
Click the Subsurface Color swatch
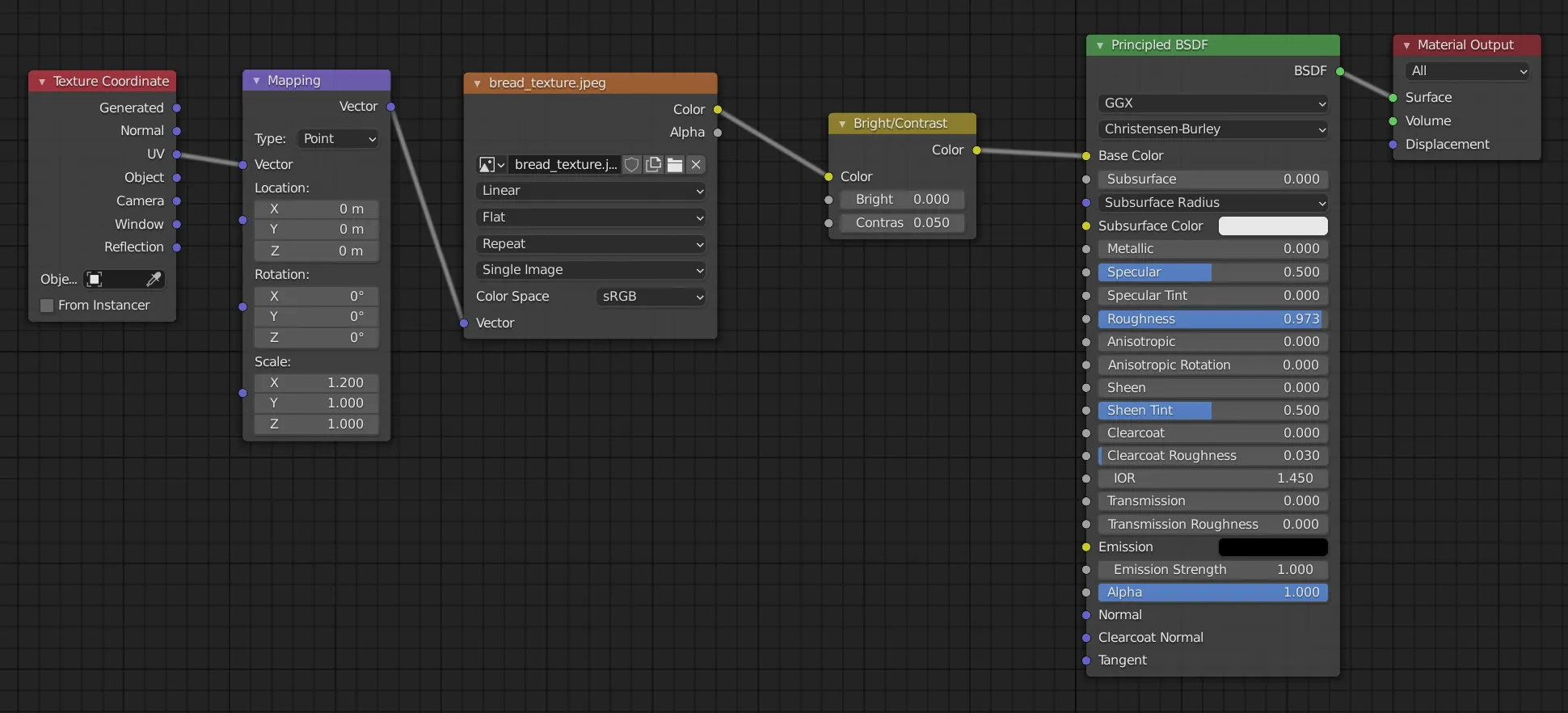tap(1272, 226)
